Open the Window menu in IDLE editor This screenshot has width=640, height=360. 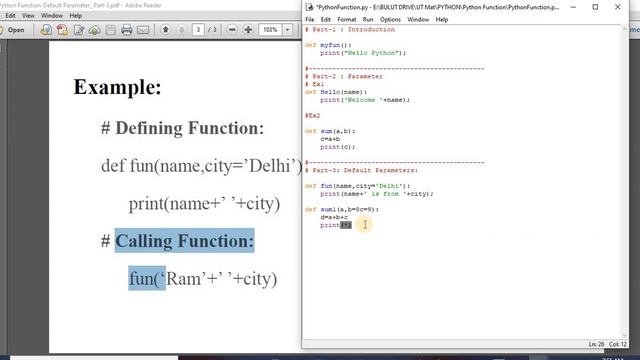[418, 20]
